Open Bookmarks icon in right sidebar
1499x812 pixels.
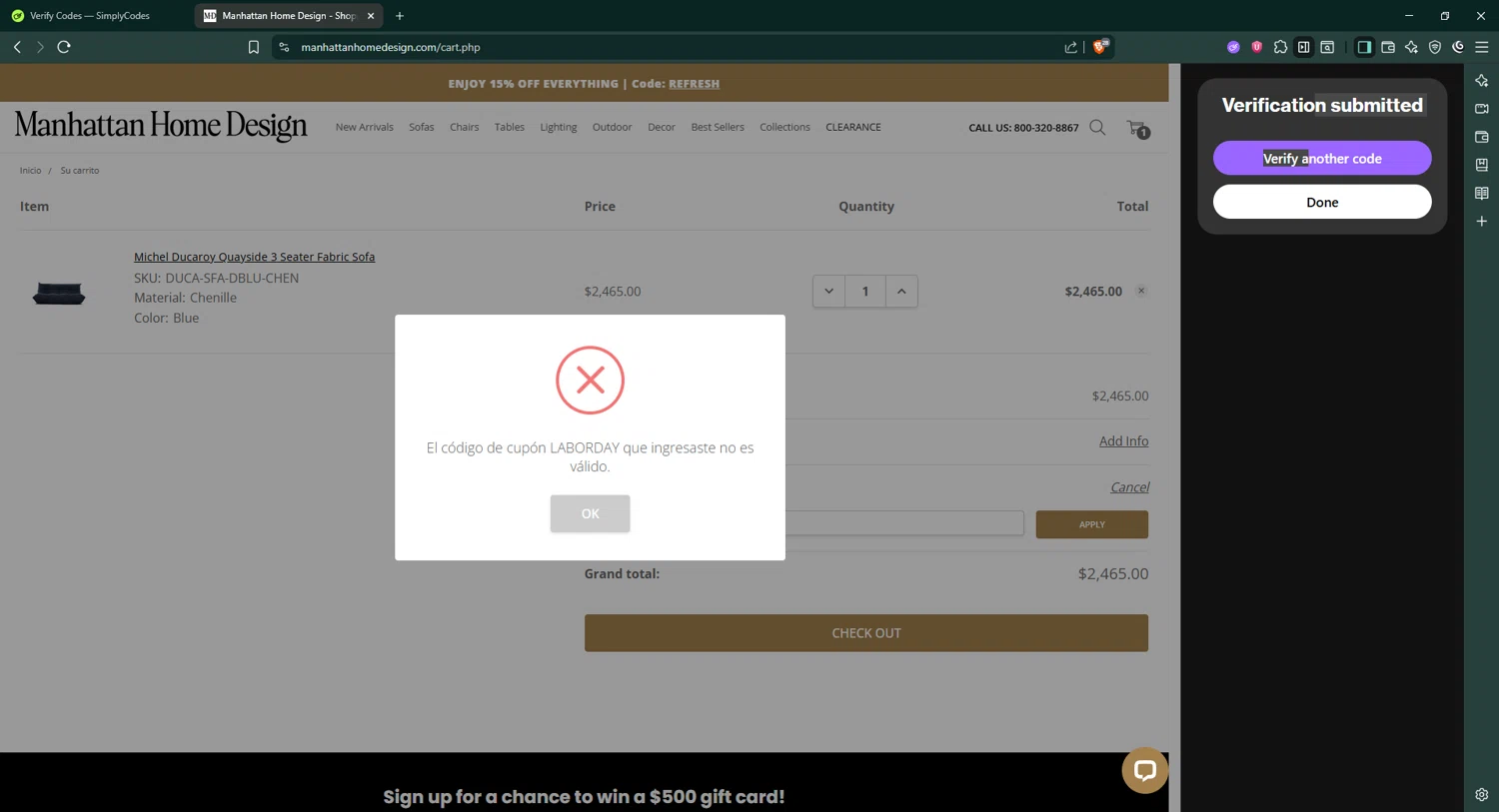point(1481,165)
